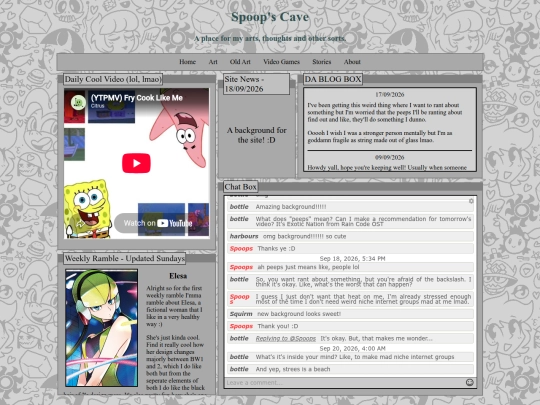Click bottle's 'strees is a beach' message
Screen dimensions: 540x405
tap(350, 369)
